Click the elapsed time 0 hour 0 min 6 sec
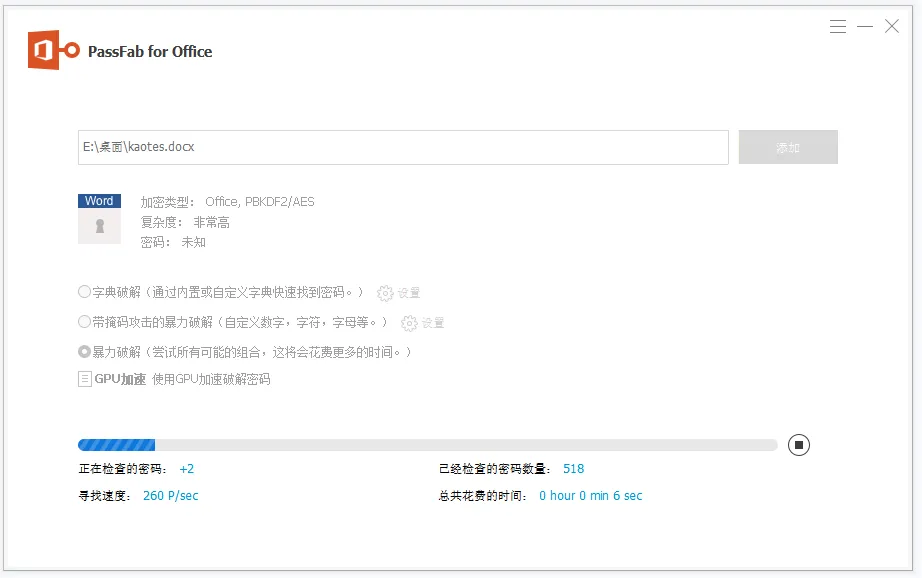The width and height of the screenshot is (922, 578). pos(590,496)
